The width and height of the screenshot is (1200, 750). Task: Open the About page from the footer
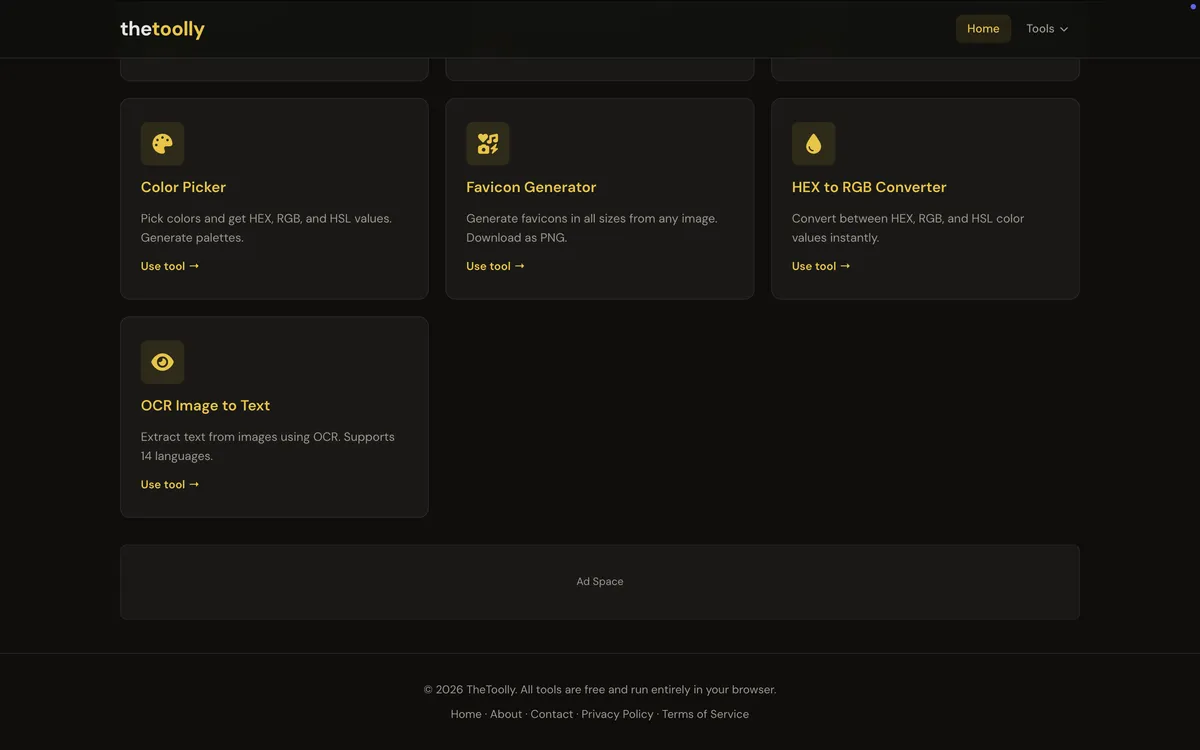tap(506, 713)
